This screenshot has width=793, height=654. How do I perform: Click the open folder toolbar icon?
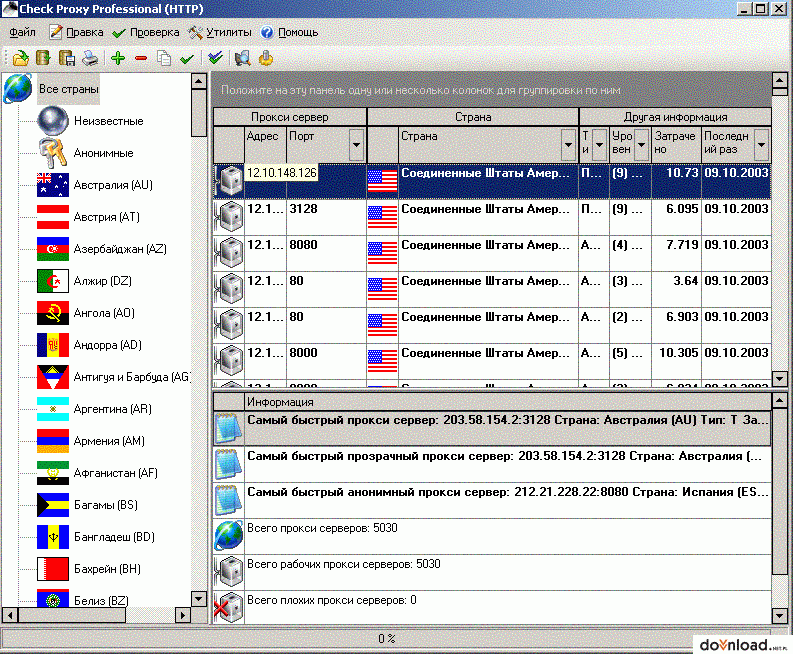[x=20, y=58]
